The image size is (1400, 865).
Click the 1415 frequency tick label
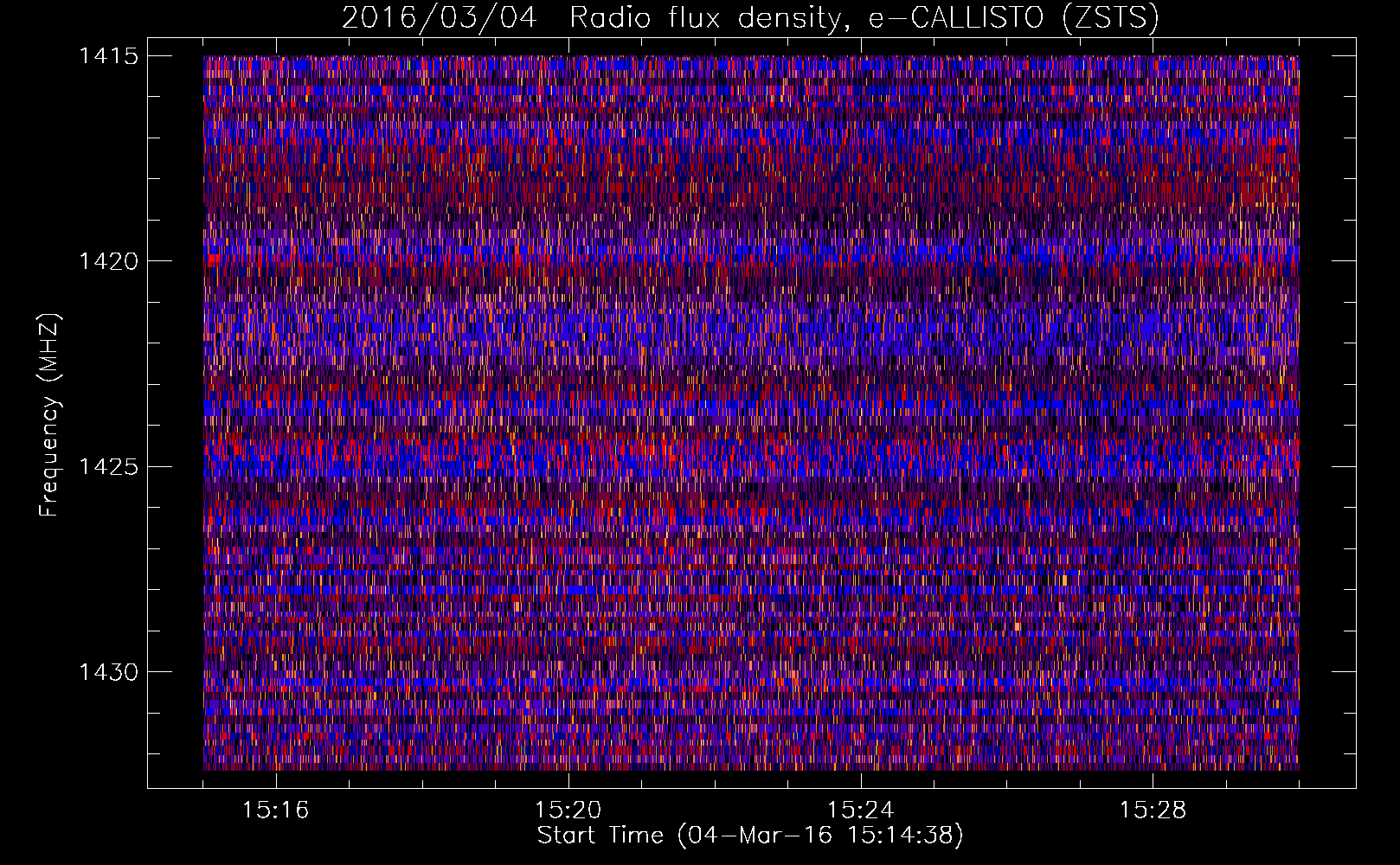coord(108,56)
